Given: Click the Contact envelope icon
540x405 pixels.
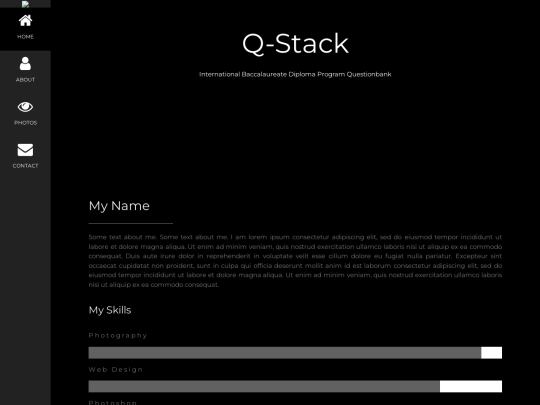Looking at the screenshot, I should (25, 150).
